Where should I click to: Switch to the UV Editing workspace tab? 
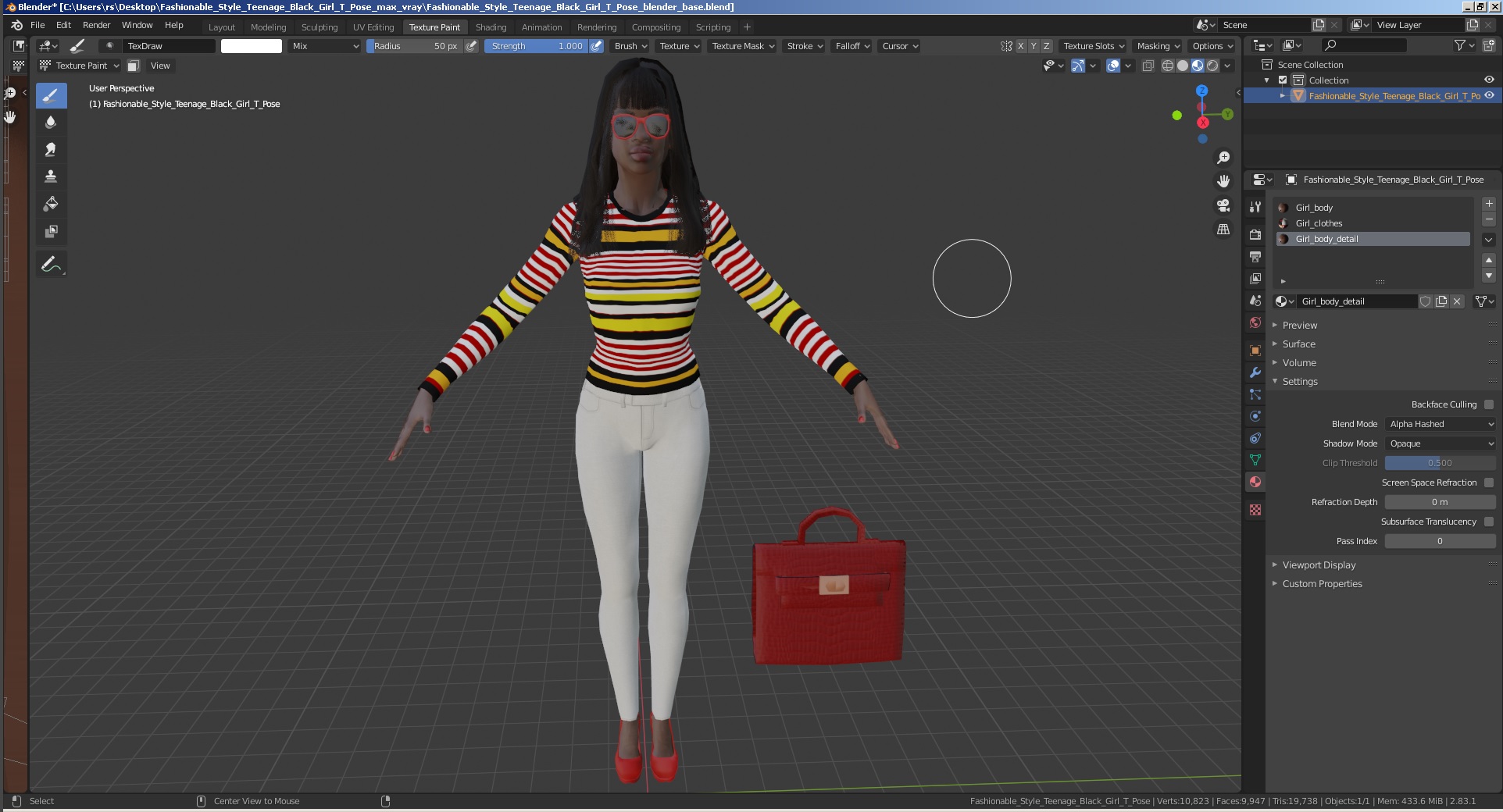pos(373,27)
